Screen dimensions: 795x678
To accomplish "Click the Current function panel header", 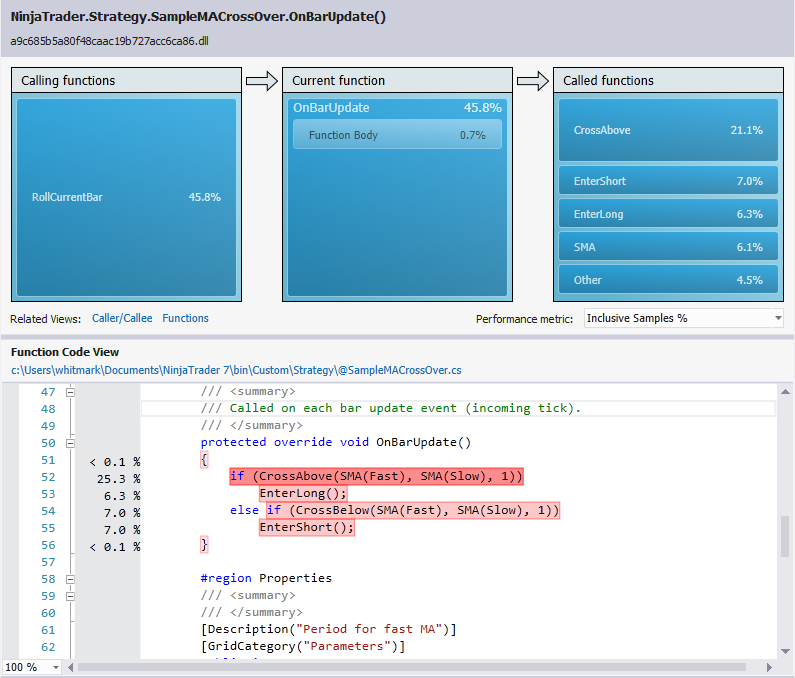I will coord(397,81).
